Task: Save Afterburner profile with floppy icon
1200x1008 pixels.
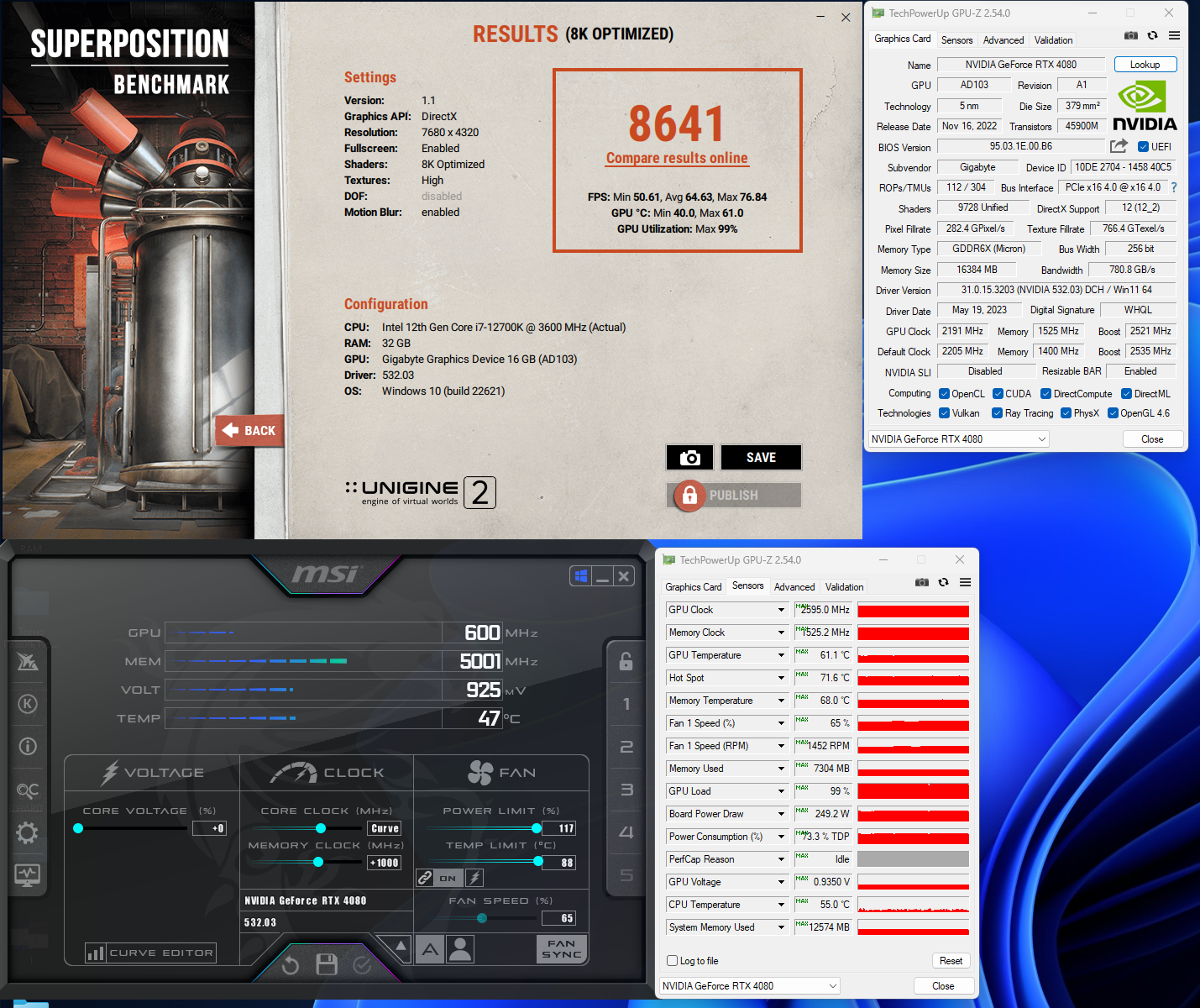Action: coord(327,964)
